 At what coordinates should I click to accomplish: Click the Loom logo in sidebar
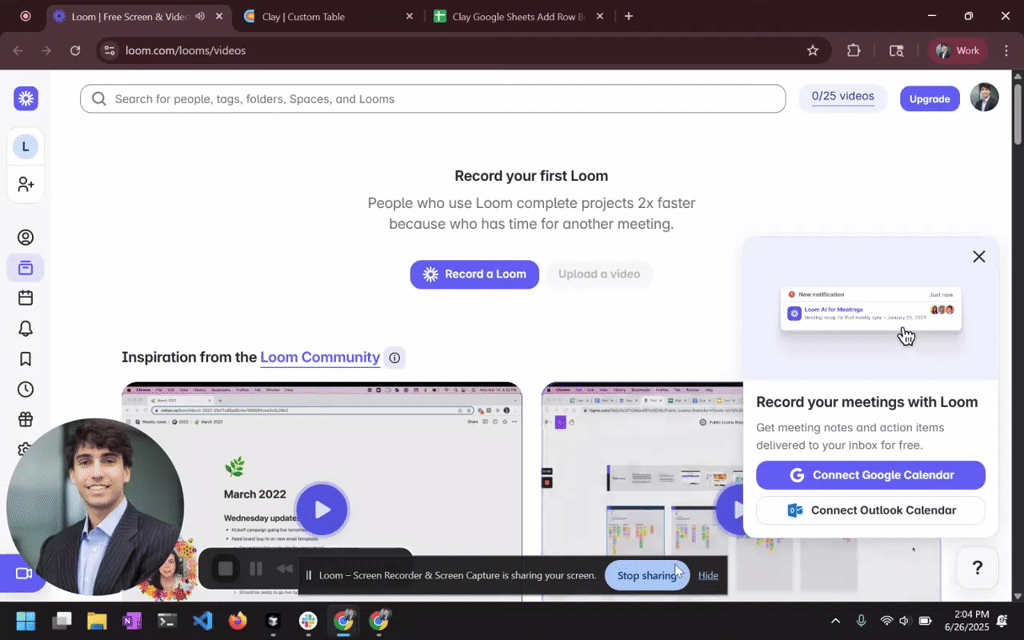[26, 98]
